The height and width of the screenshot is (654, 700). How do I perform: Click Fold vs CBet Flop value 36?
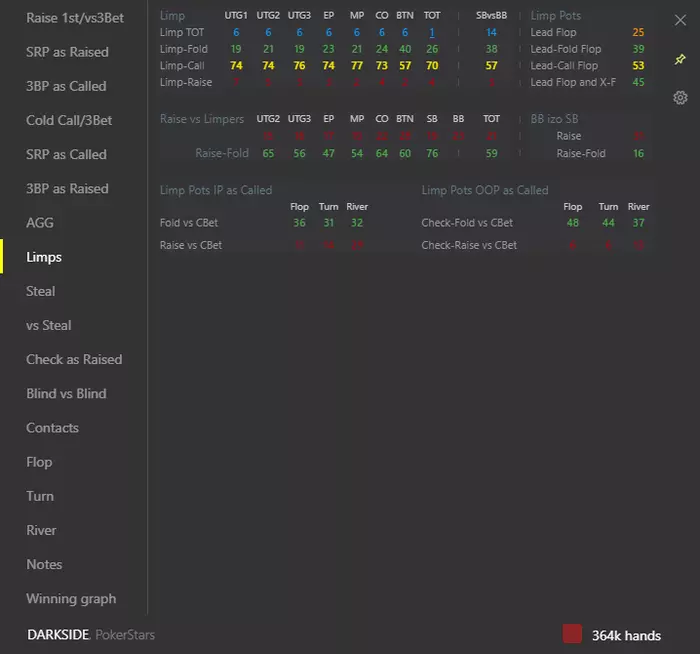299,223
